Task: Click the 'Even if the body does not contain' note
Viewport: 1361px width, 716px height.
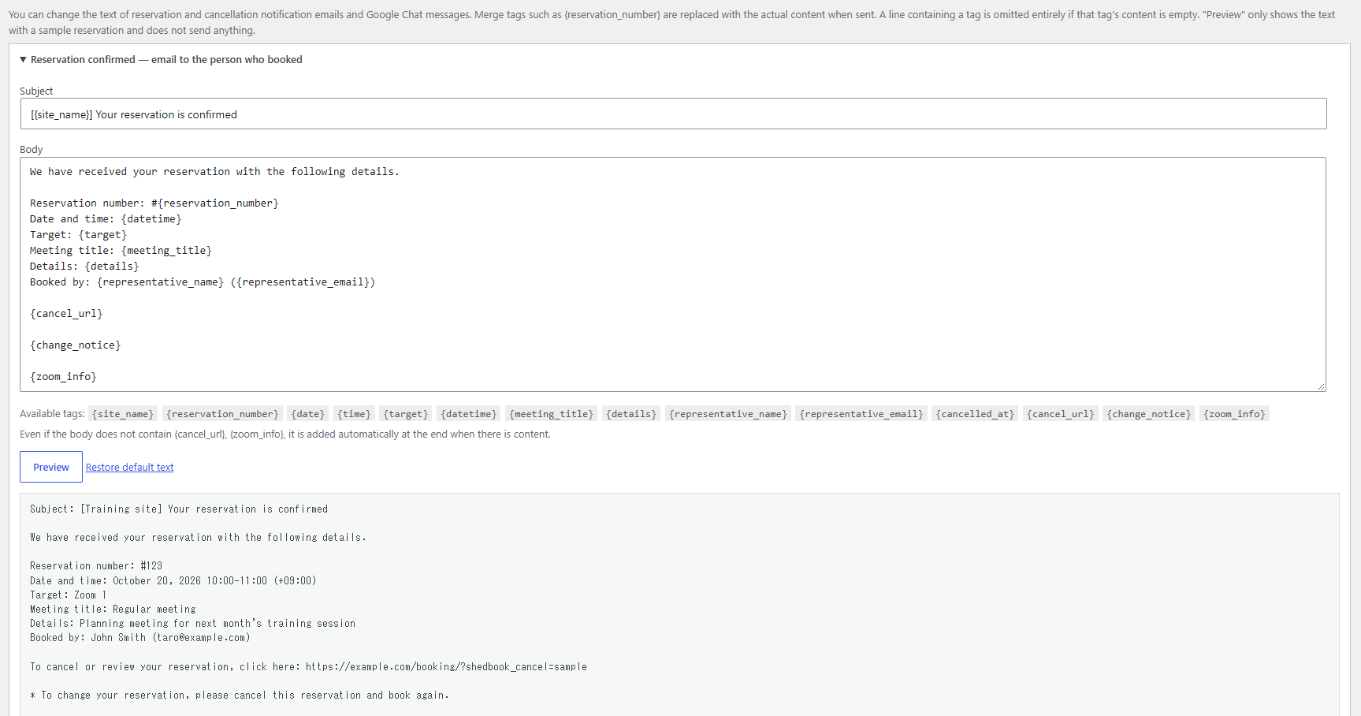Action: [x=285, y=434]
